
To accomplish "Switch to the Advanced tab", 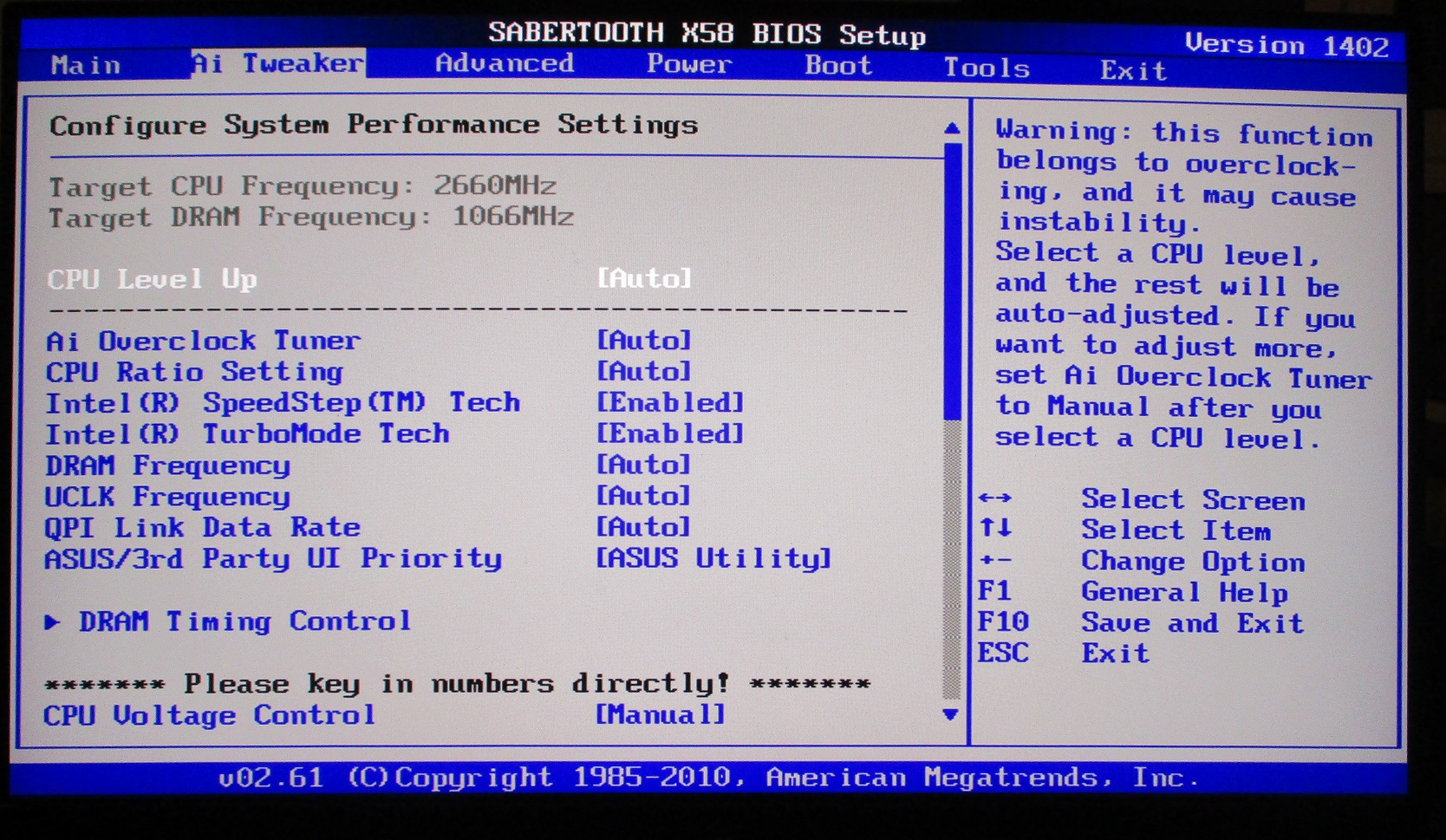I will pyautogui.click(x=504, y=63).
